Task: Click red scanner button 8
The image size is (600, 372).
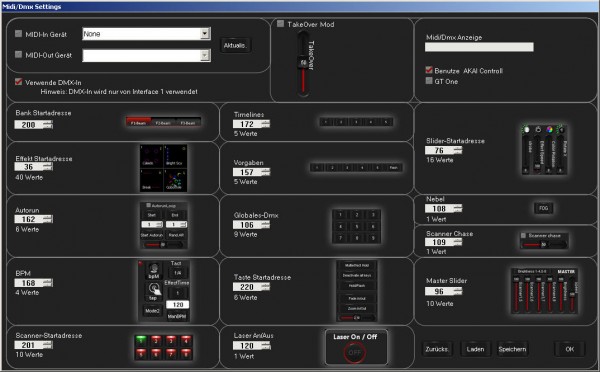Action: (186, 353)
